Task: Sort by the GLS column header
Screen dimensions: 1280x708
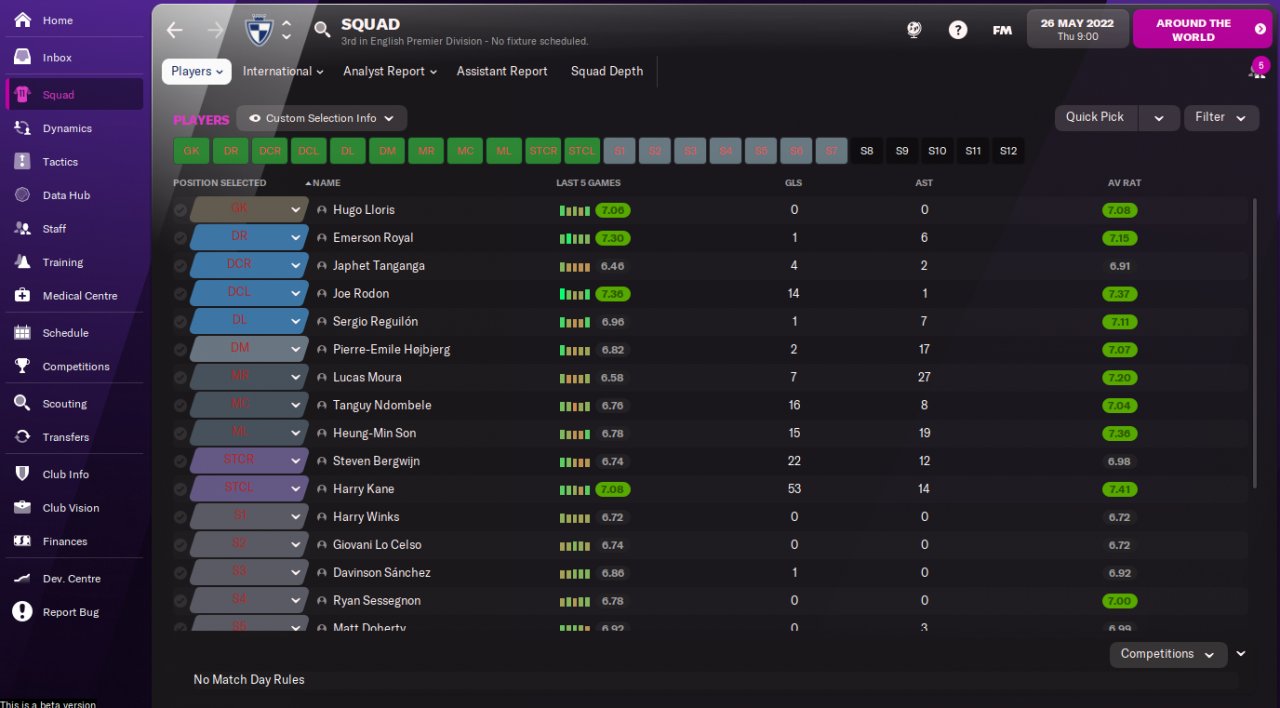Action: click(x=794, y=183)
